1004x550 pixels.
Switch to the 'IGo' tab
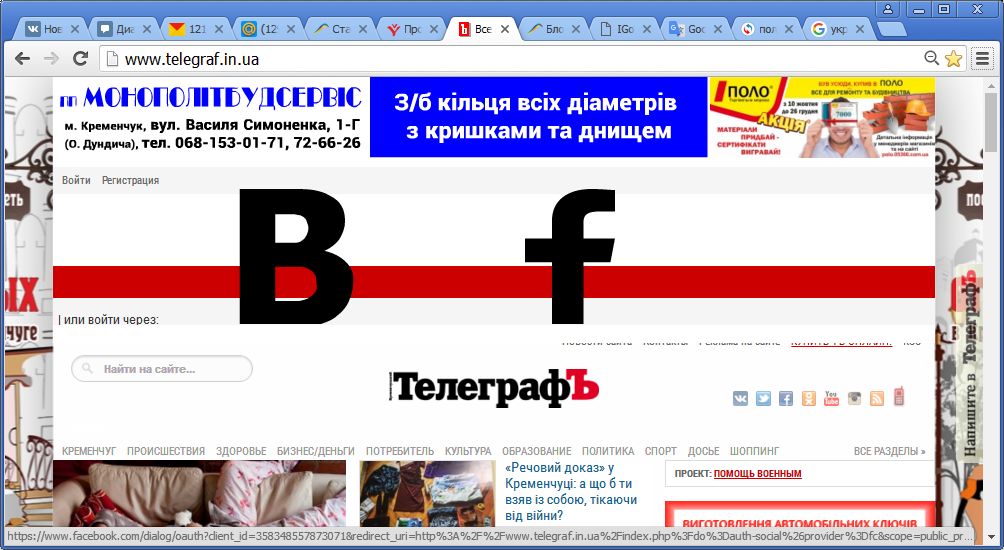tap(625, 29)
